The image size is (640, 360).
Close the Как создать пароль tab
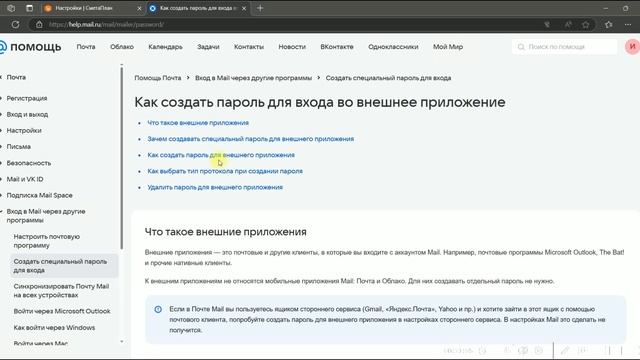tap(244, 8)
